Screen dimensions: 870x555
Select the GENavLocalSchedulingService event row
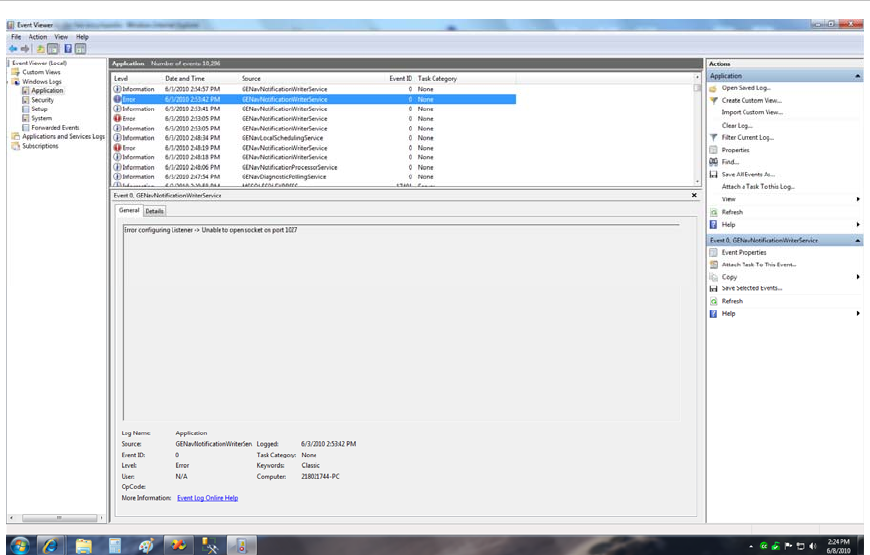pos(314,138)
